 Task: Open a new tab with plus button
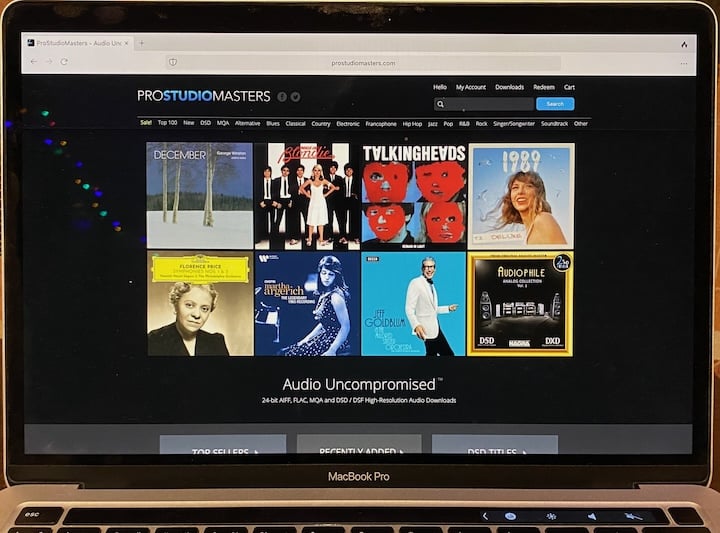point(142,43)
